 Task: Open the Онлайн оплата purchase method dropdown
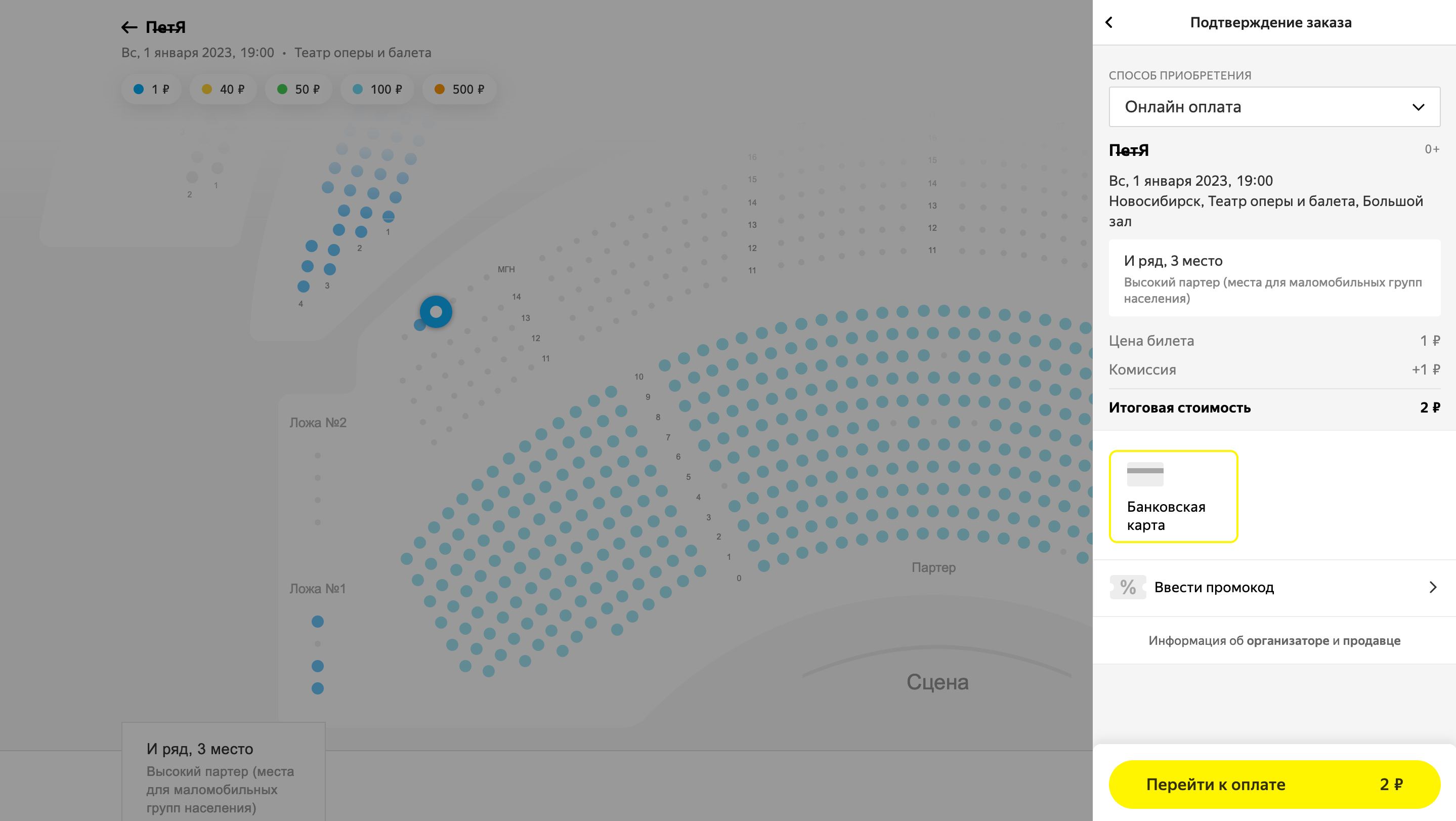[x=1274, y=107]
